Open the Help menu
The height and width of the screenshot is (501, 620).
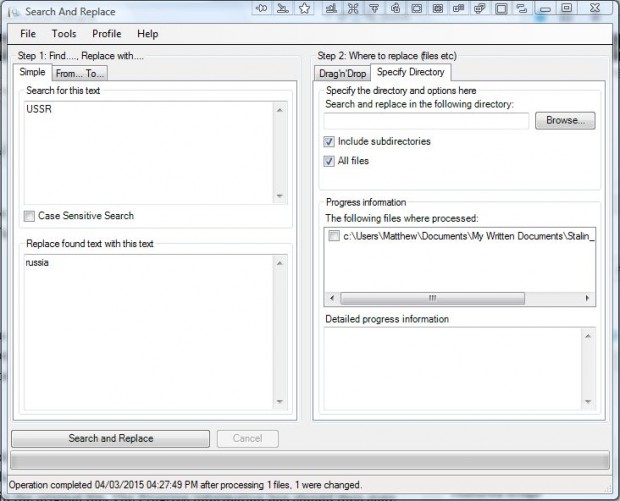[148, 34]
